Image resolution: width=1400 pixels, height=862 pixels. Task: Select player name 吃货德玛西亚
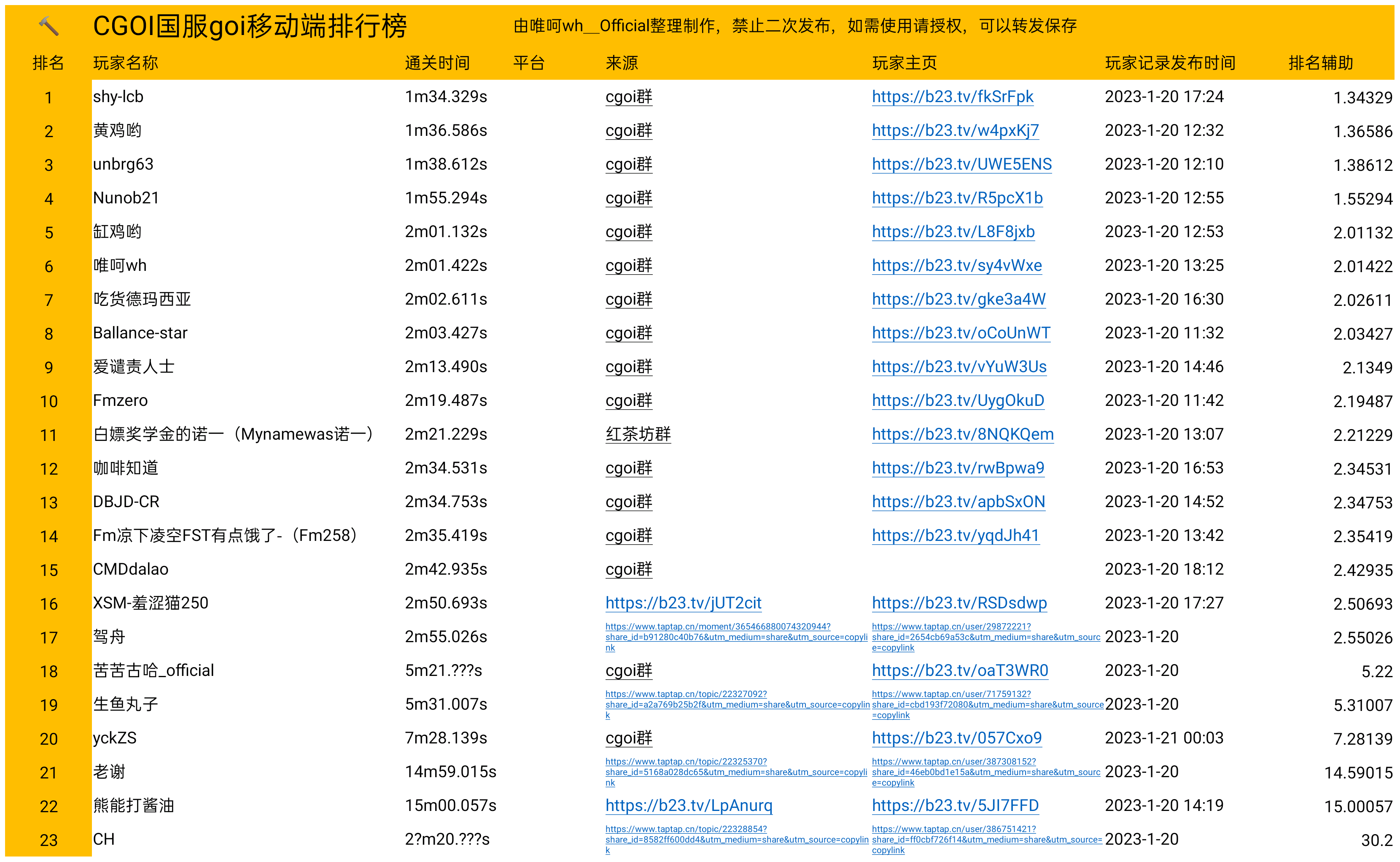click(x=142, y=299)
